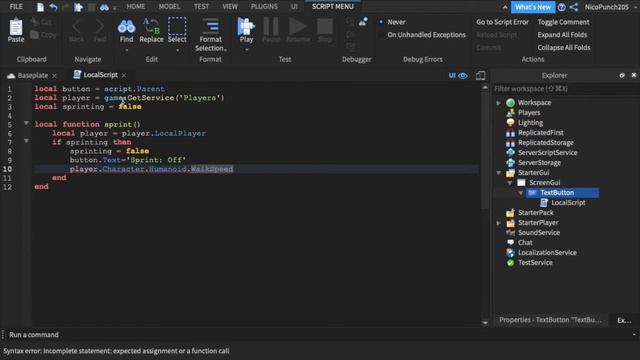Click the Select tool icon

pos(177,27)
